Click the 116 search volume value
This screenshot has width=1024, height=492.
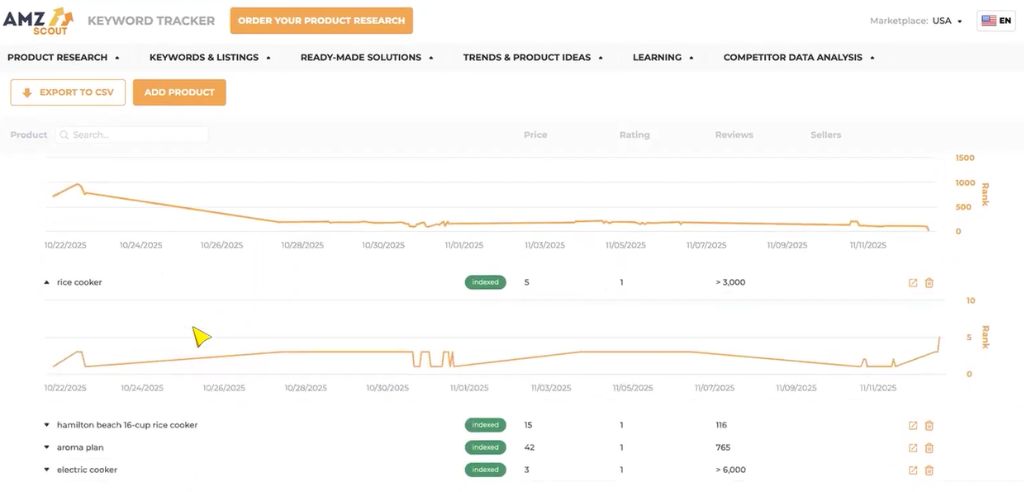721,425
